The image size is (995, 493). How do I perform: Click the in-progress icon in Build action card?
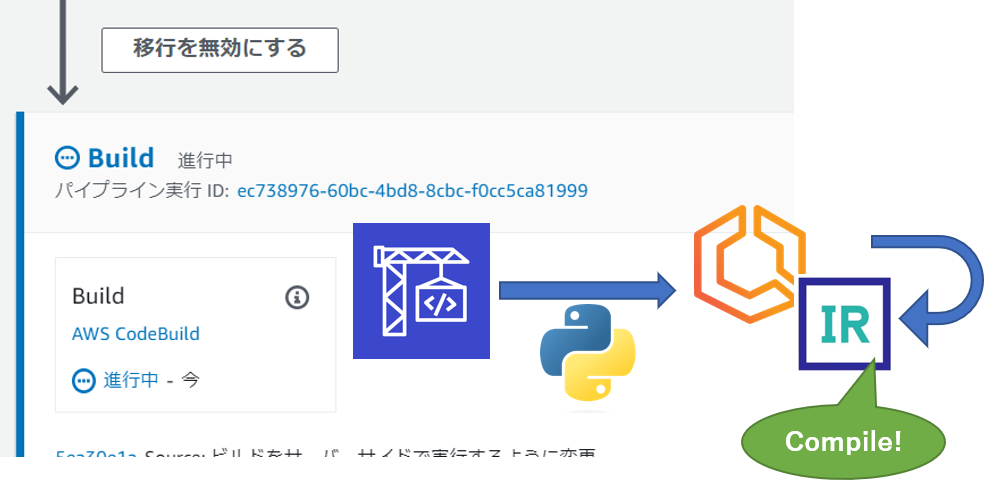coord(83,381)
